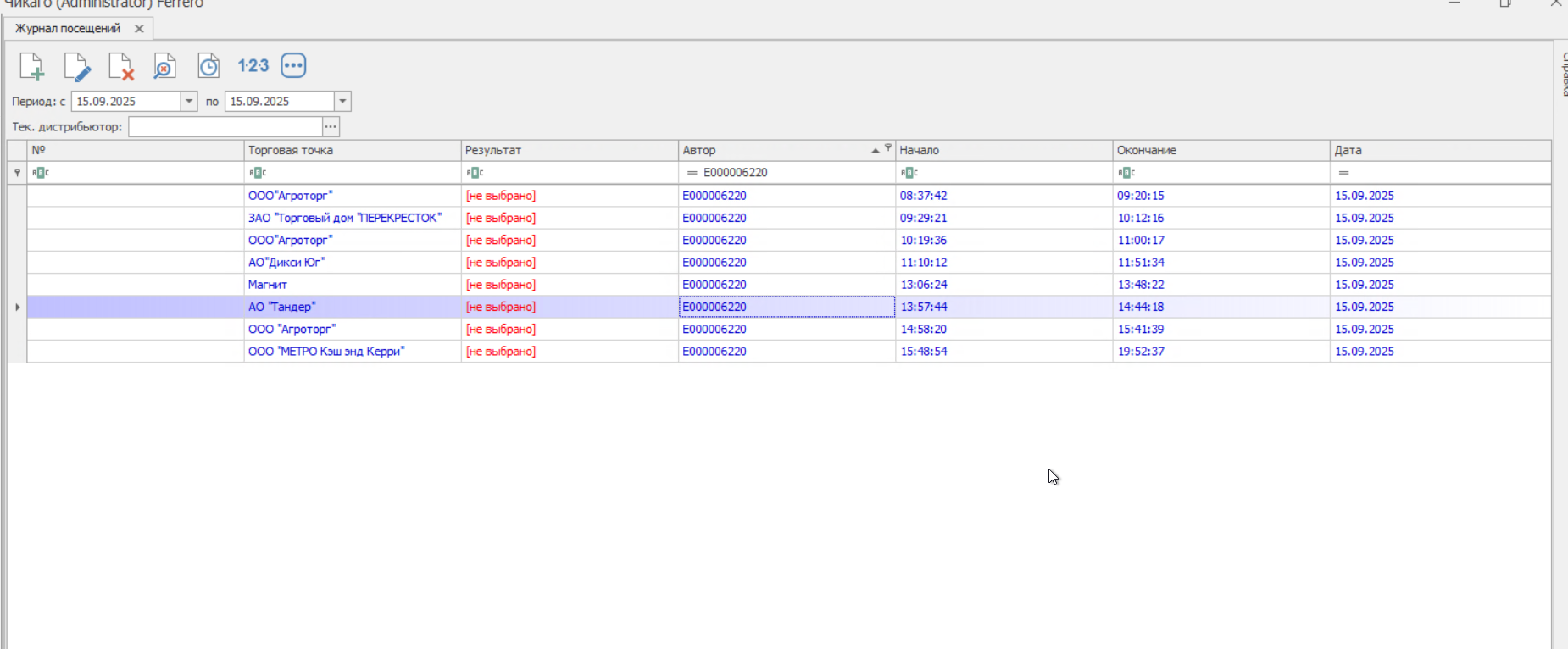Click the current row indicator arrow
Viewport: 1568px width, 649px height.
(17, 307)
